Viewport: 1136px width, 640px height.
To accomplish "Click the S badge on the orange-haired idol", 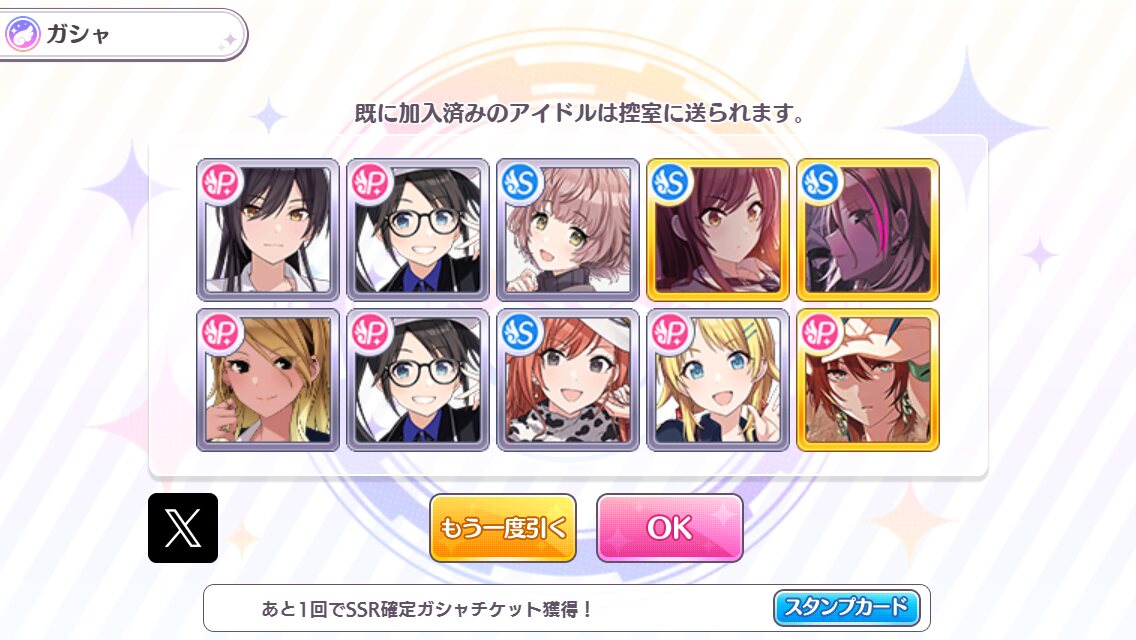I will [522, 332].
